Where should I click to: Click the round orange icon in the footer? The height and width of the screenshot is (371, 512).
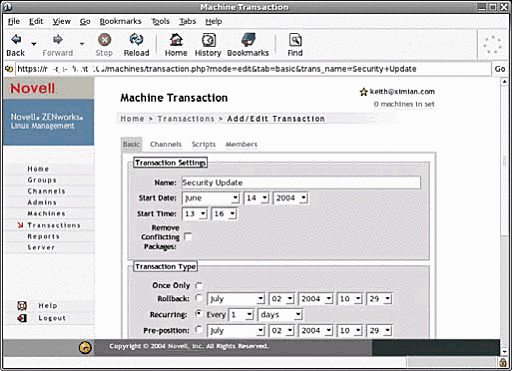pyautogui.click(x=85, y=348)
